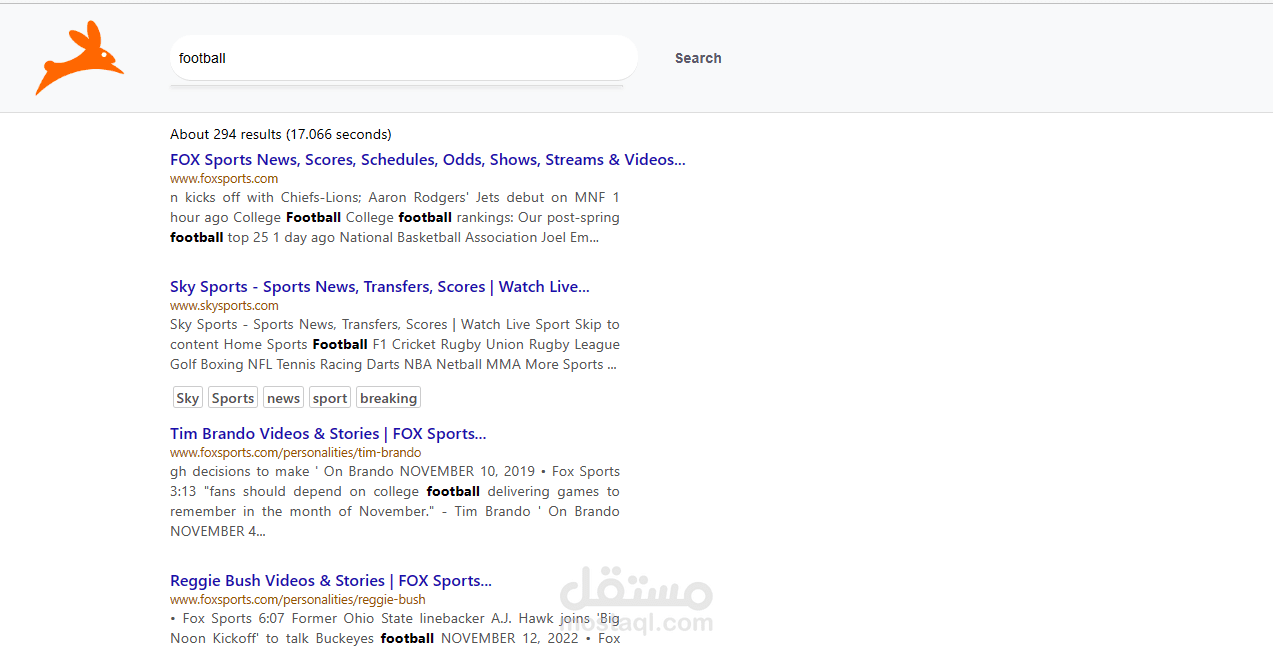Select the "Sky" tag
This screenshot has width=1273, height=649.
coord(187,398)
